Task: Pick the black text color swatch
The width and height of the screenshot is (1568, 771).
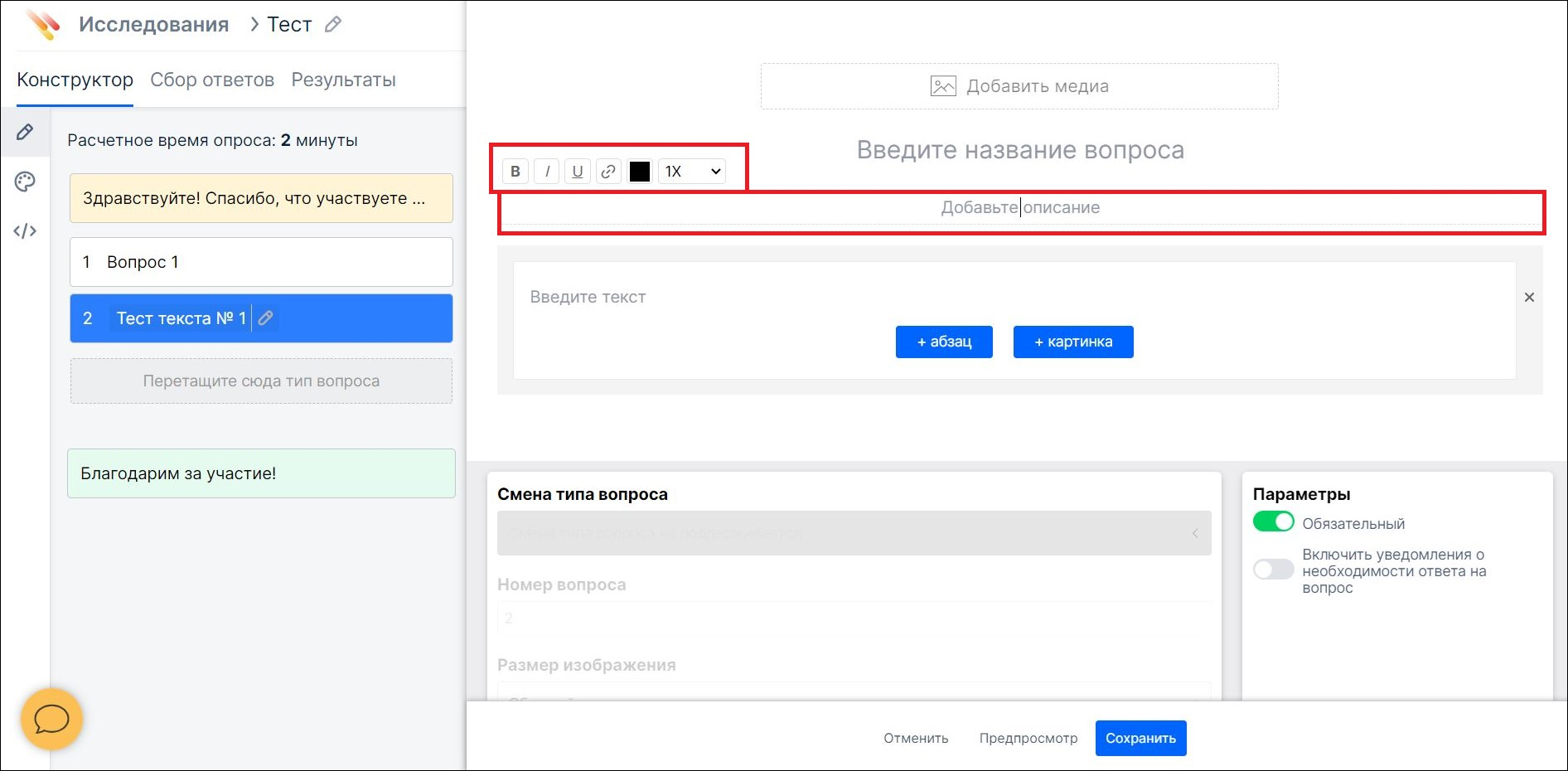Action: 639,172
